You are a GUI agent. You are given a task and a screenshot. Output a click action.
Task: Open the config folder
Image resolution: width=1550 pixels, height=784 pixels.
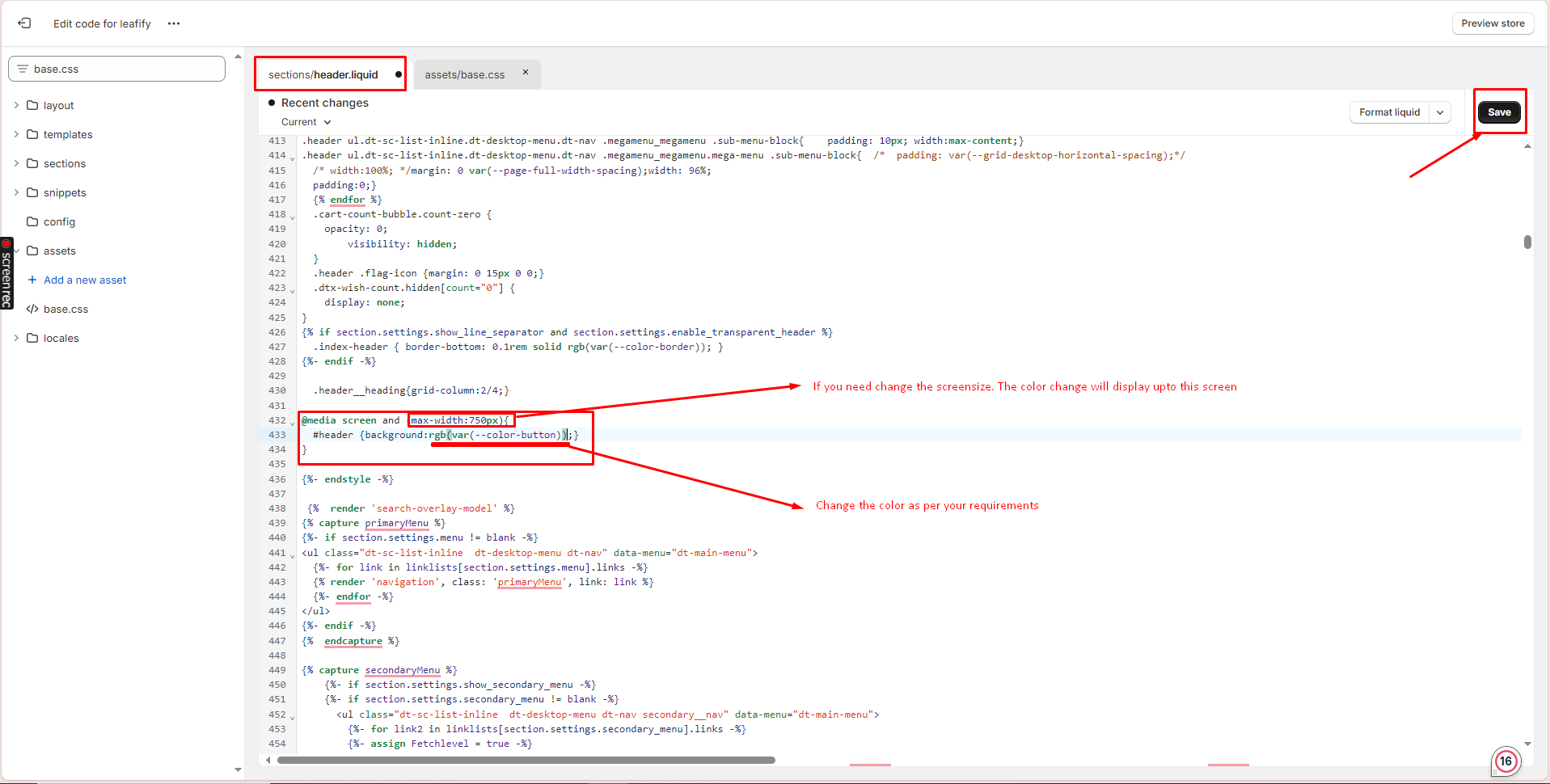coord(59,221)
